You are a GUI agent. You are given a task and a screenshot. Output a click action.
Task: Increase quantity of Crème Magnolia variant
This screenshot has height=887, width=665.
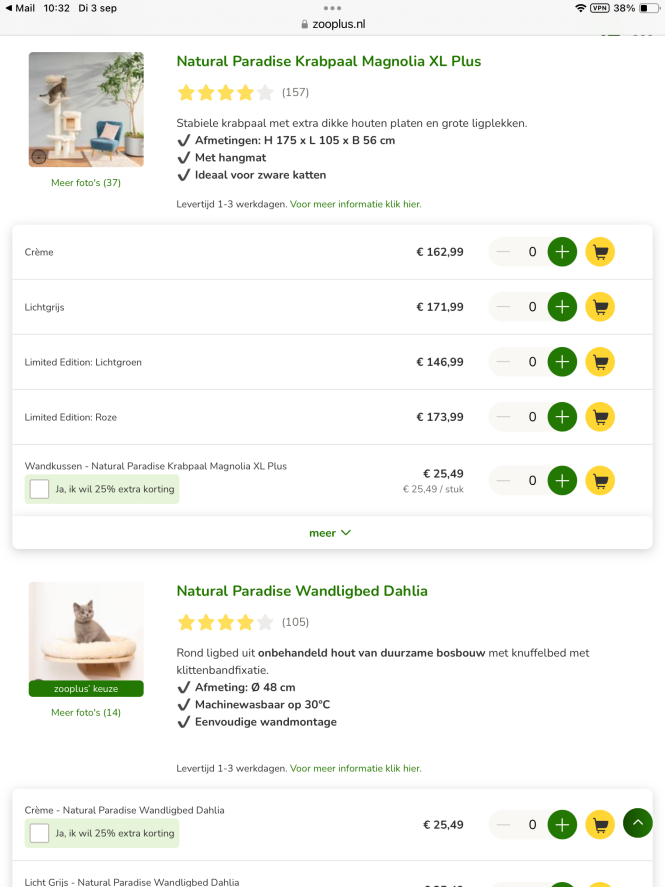(562, 252)
